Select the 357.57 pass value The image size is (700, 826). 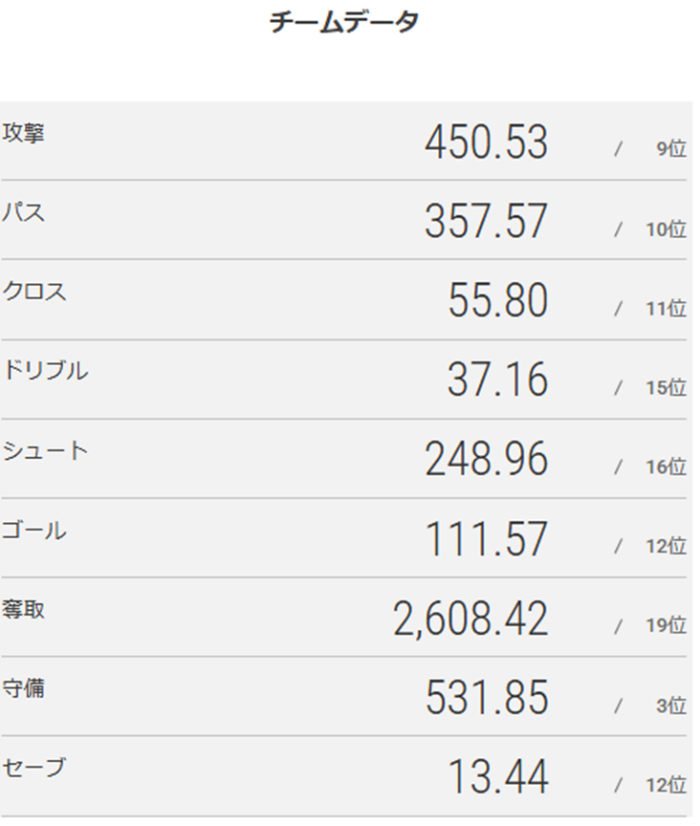tap(486, 222)
